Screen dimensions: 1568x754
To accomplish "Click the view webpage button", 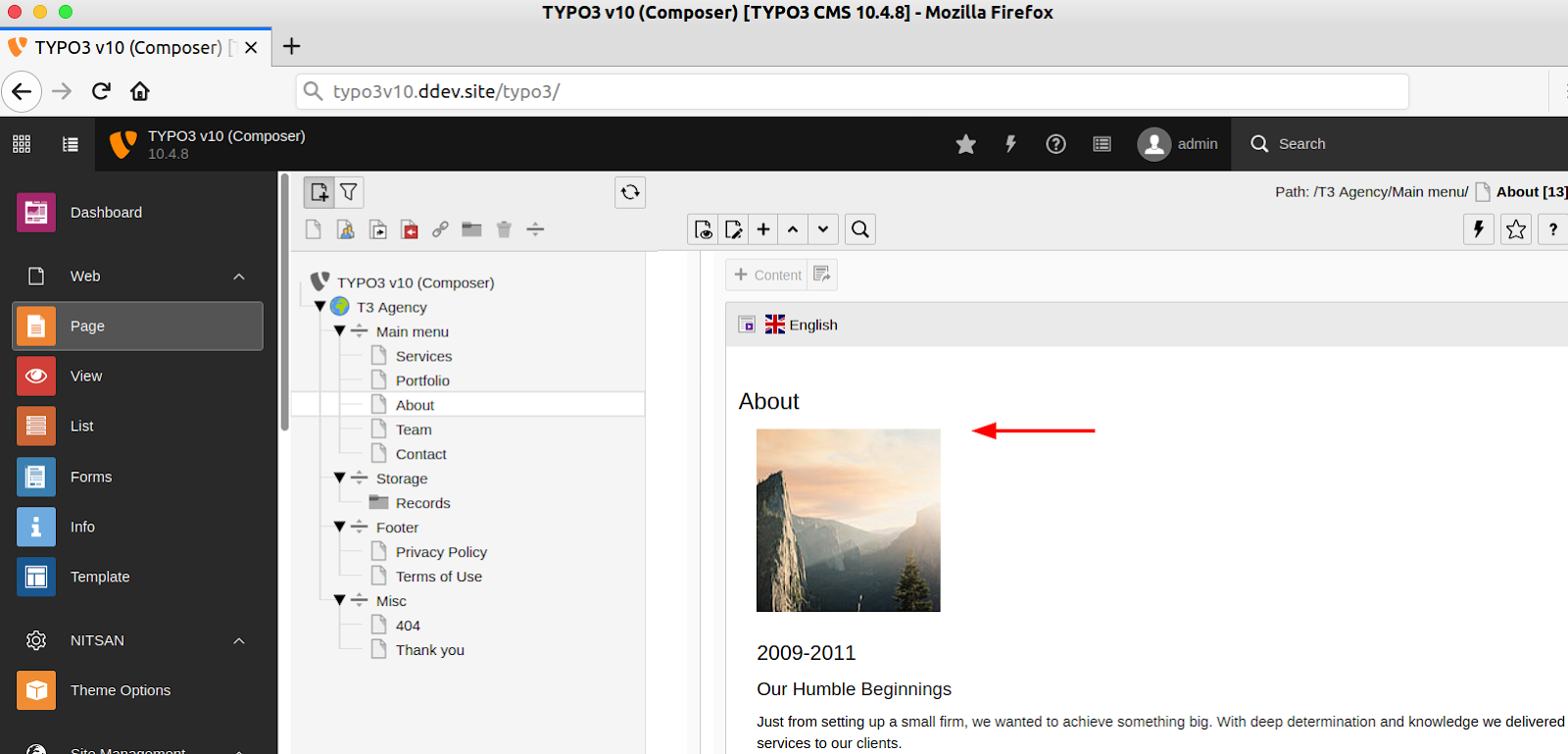I will pos(704,229).
